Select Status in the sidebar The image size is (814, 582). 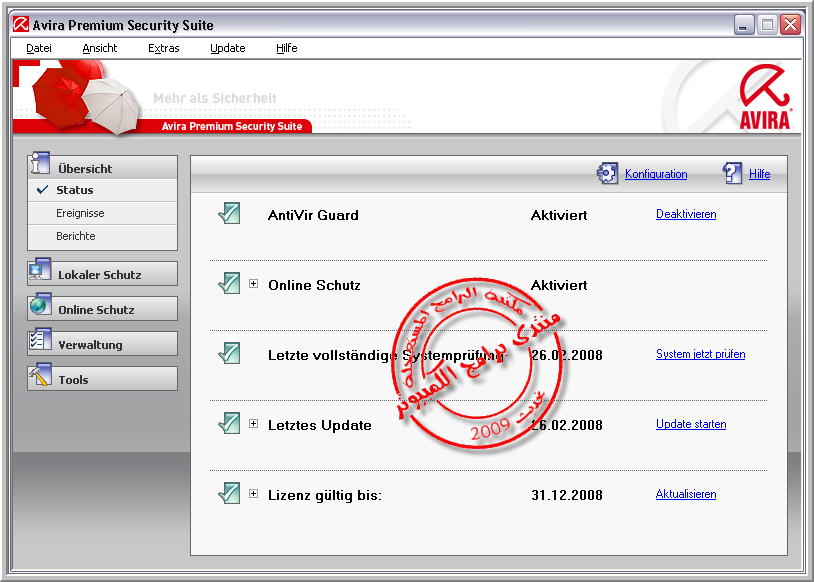[x=102, y=190]
